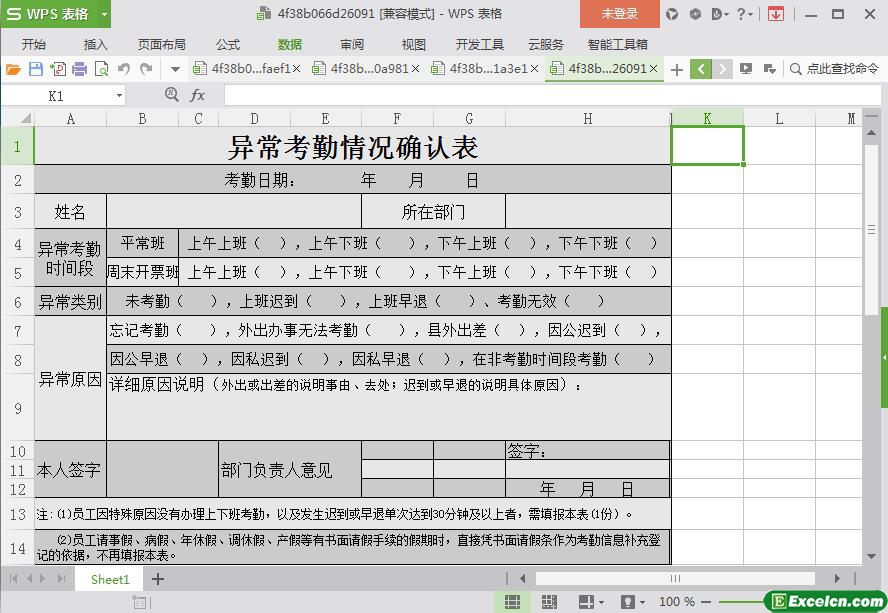Switch to normal view in status bar
Viewport: 888px width, 613px height.
tap(512, 602)
